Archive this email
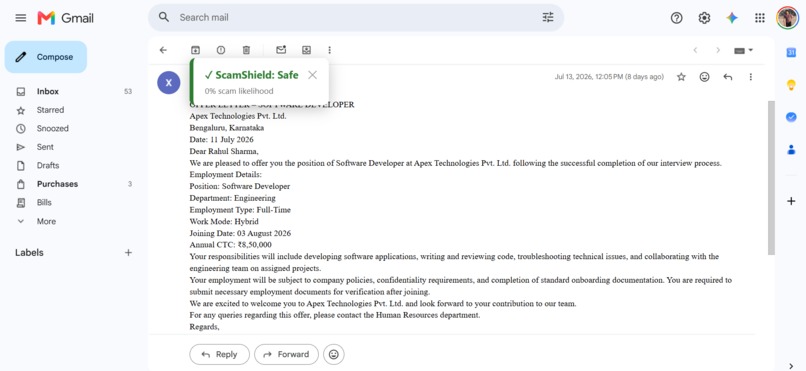 click(195, 50)
